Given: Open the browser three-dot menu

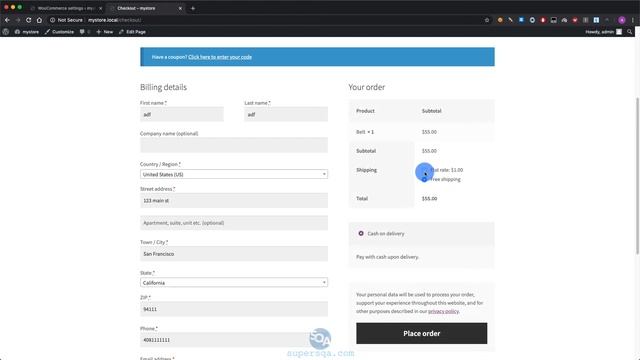Looking at the screenshot, I should click(633, 20).
